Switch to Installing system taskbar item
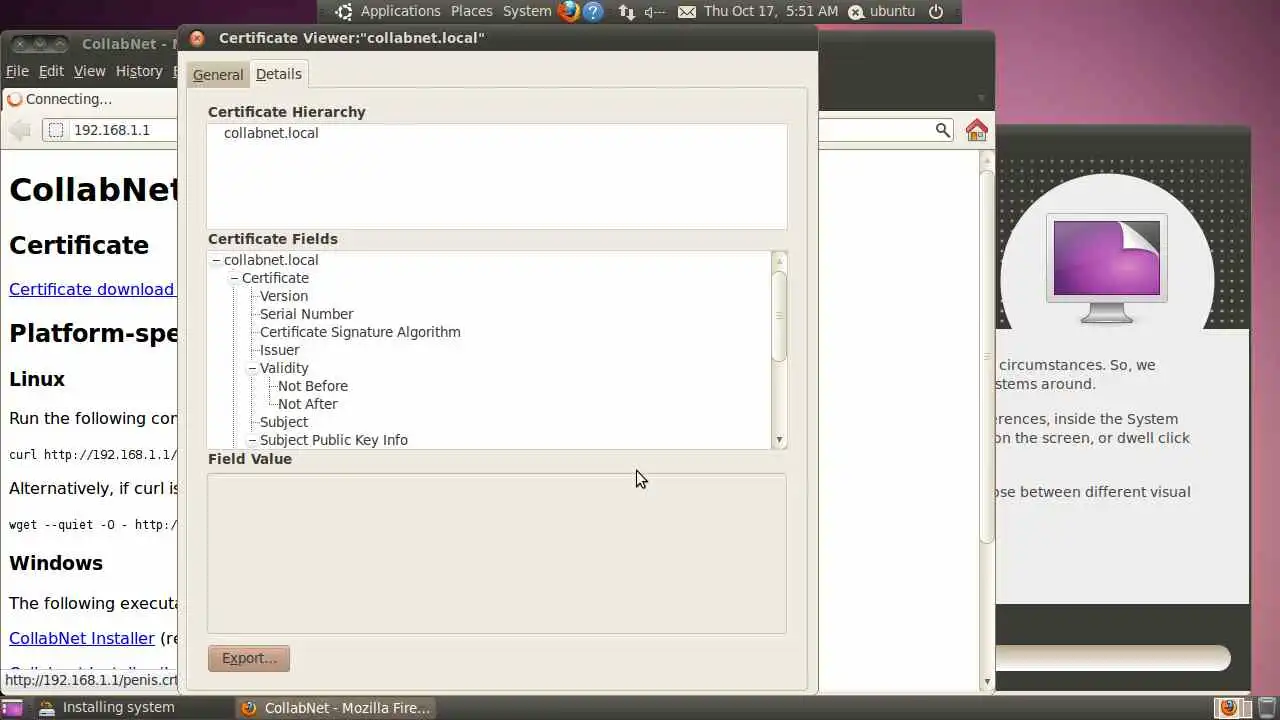 (x=118, y=708)
